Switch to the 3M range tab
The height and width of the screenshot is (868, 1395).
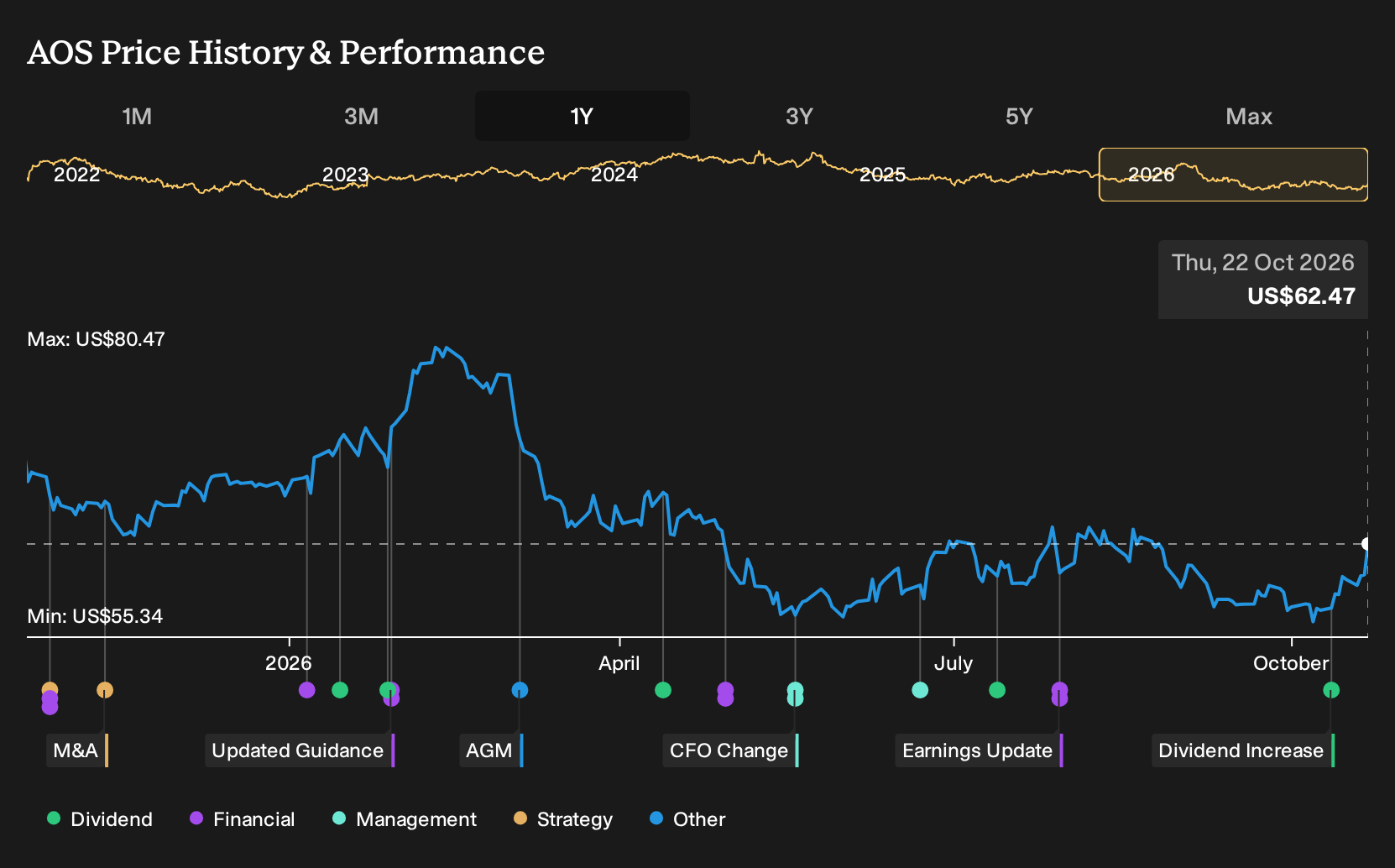point(361,116)
